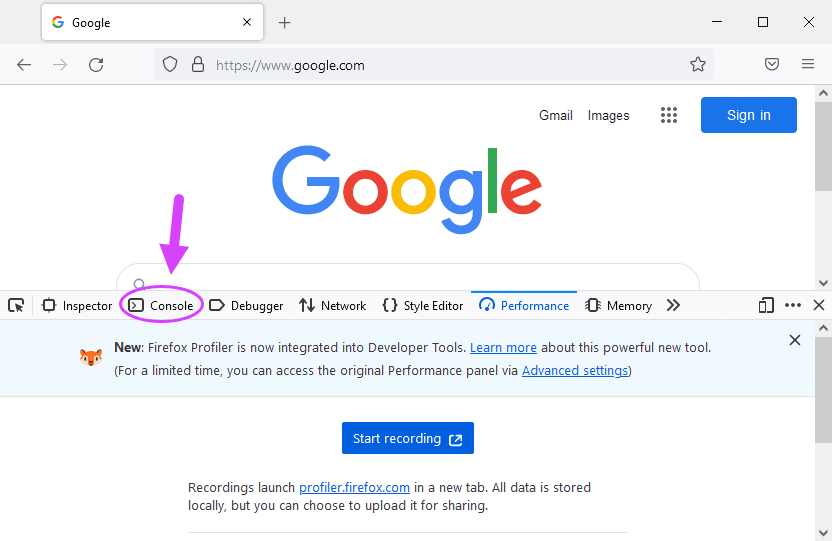This screenshot has height=541, width=832.
Task: Close the Google tab
Action: [x=247, y=22]
